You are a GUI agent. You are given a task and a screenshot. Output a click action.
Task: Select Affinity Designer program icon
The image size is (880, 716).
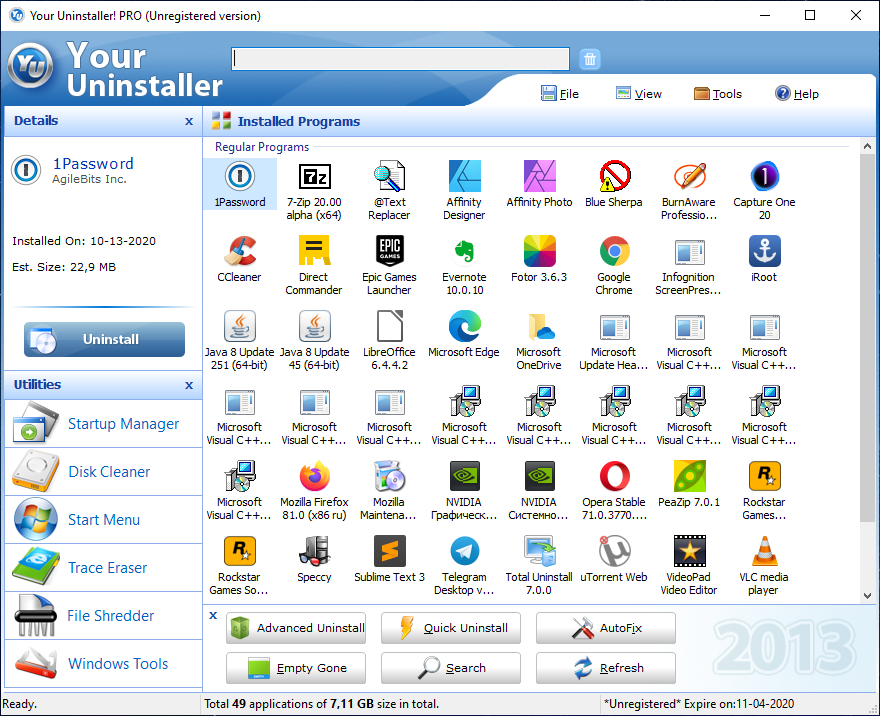464,176
